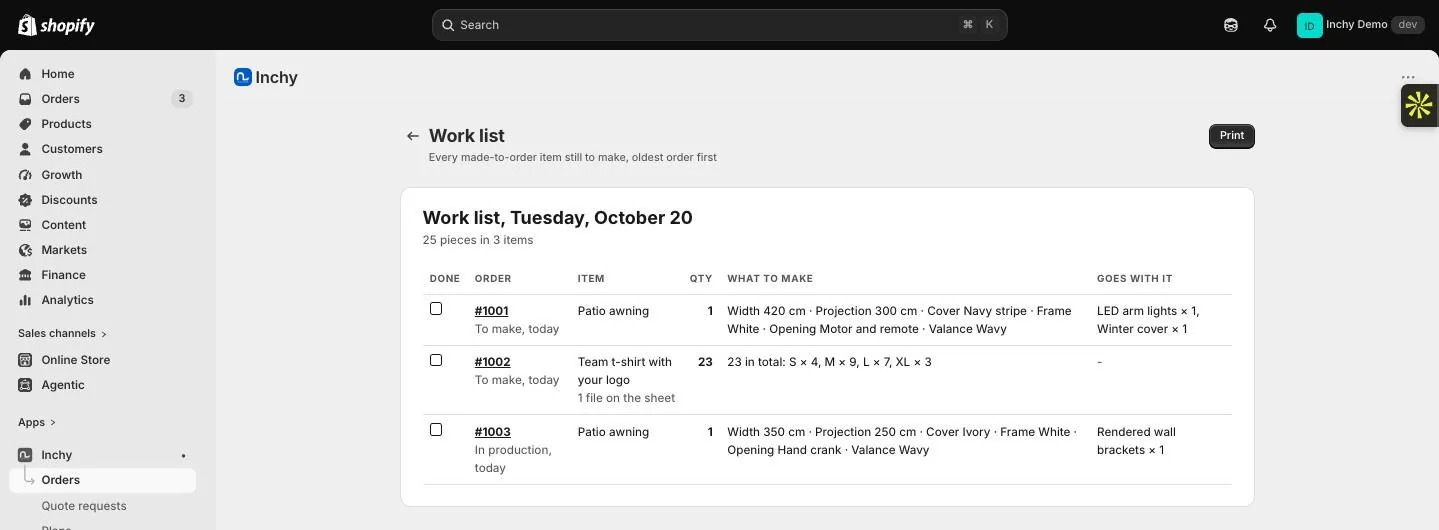Open order #1001 link

click(491, 311)
